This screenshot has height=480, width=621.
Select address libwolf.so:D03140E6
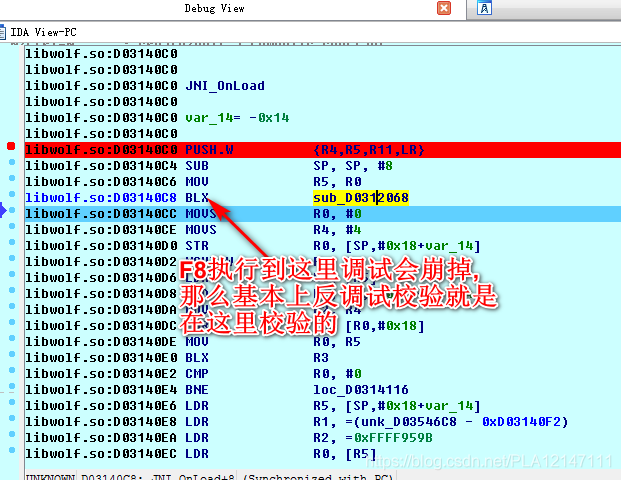point(101,406)
